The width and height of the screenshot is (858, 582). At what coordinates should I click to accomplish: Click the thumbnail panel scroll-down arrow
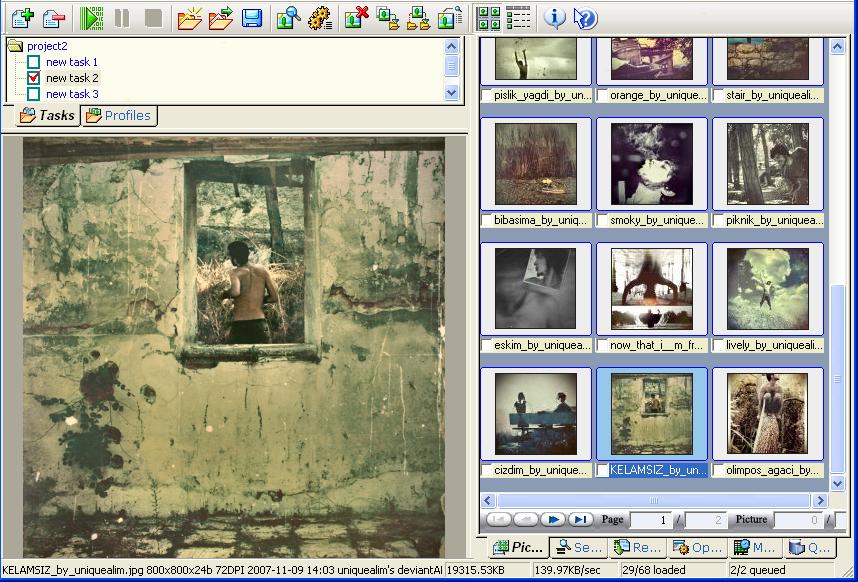[x=837, y=483]
